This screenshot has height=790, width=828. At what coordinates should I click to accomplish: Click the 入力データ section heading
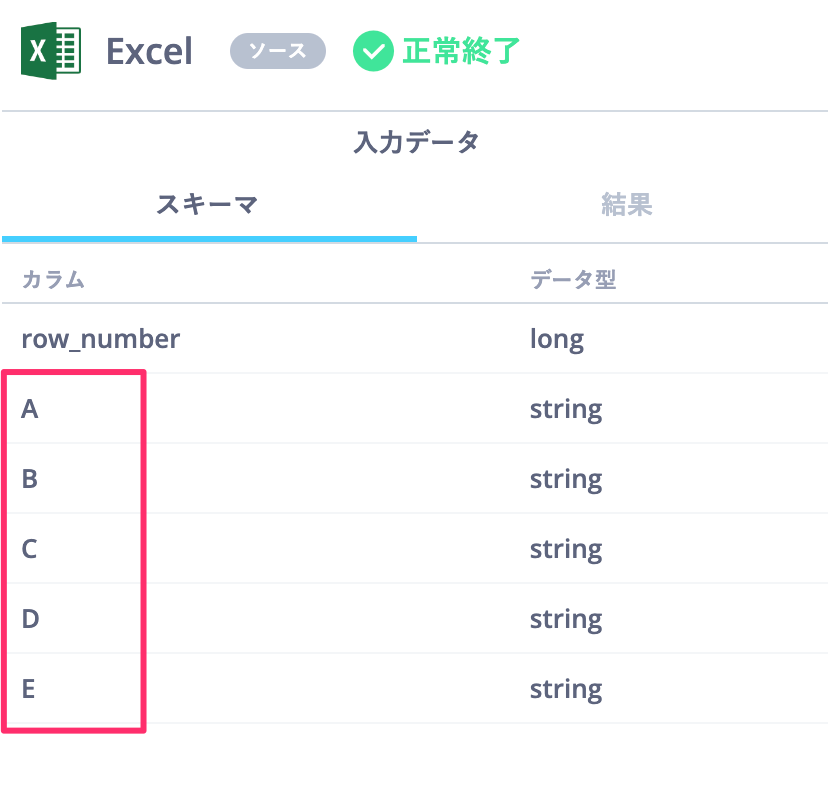point(416,142)
